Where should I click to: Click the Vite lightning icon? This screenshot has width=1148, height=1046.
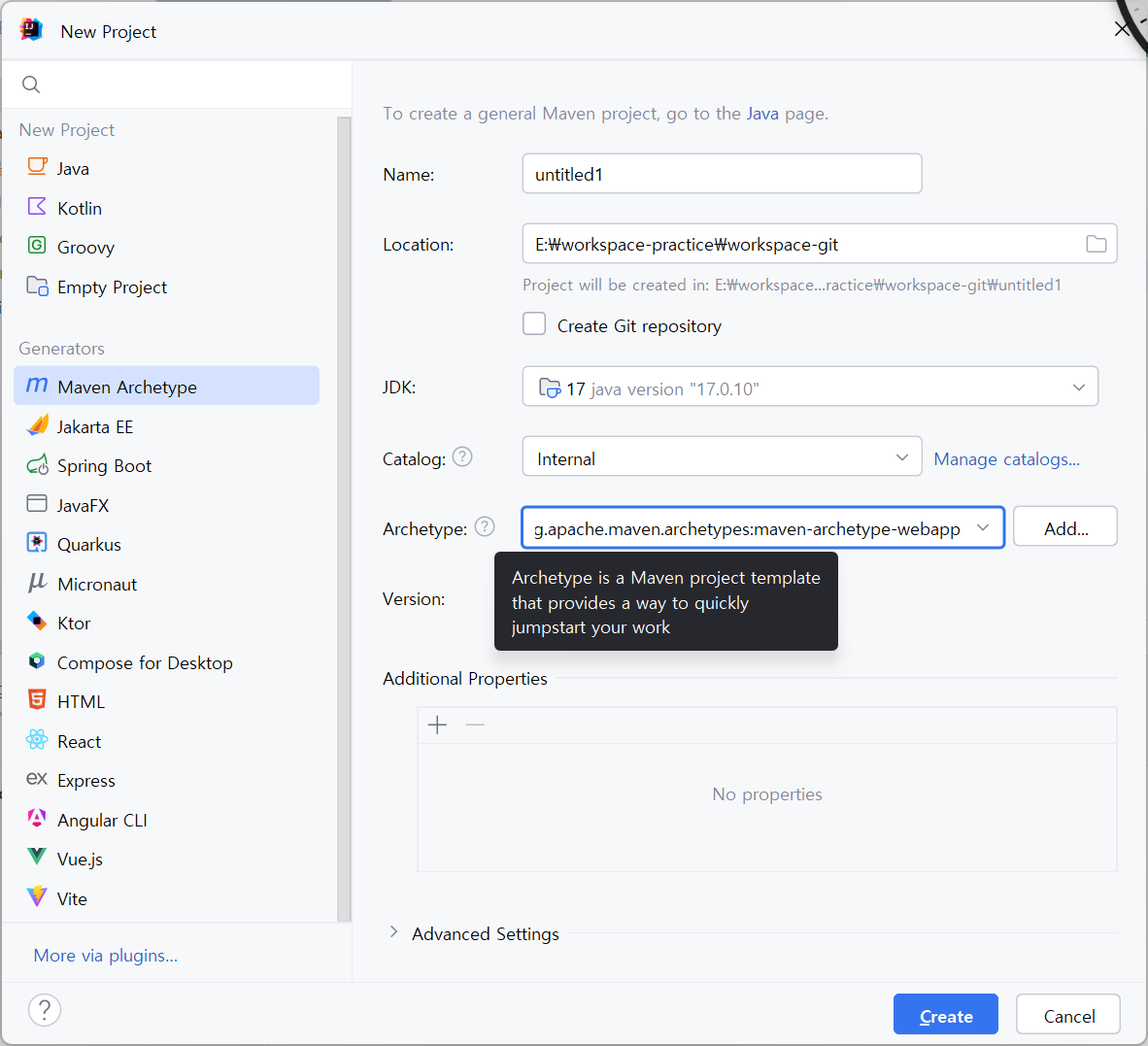(x=37, y=896)
